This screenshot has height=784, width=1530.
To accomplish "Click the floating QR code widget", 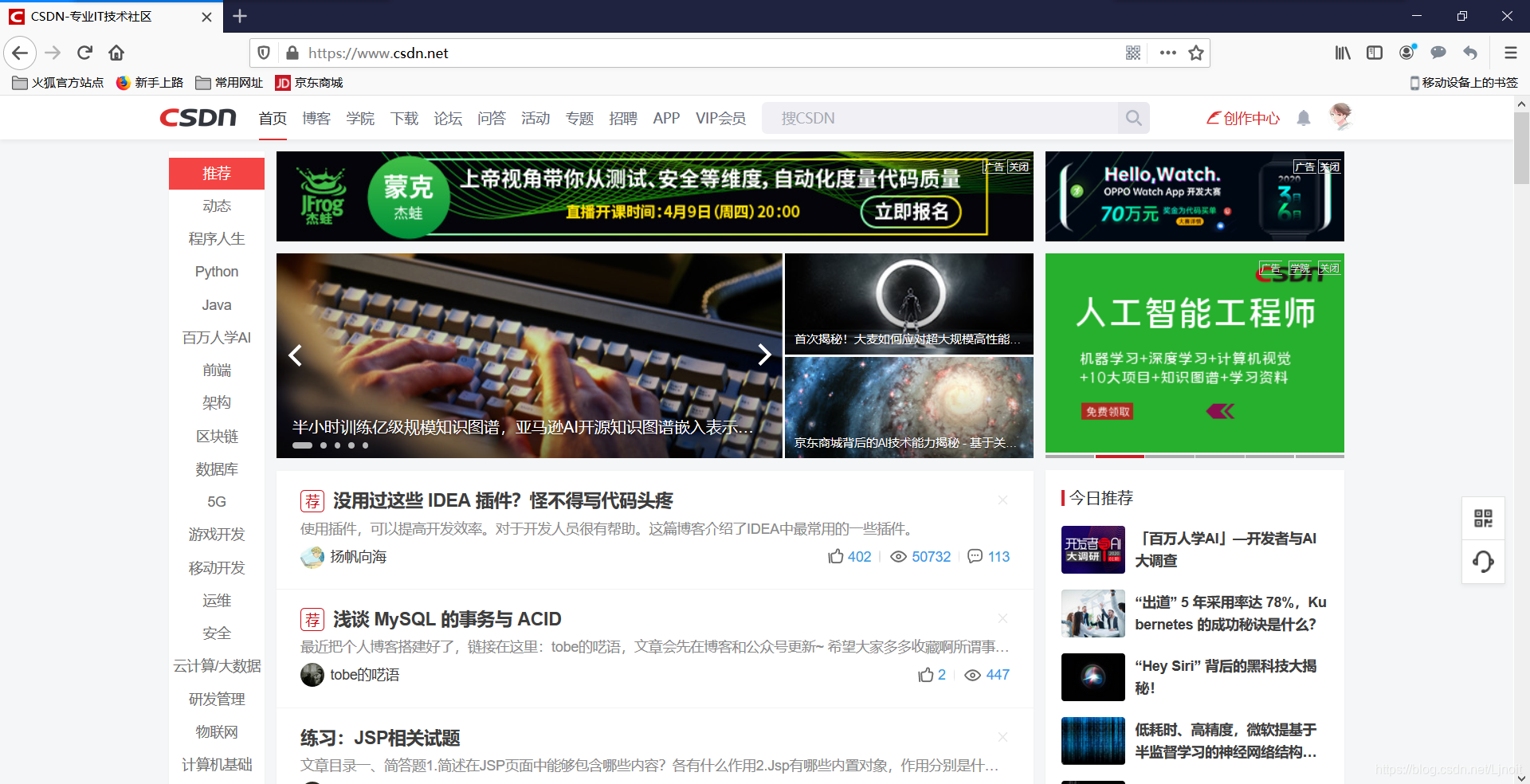I will 1483,519.
